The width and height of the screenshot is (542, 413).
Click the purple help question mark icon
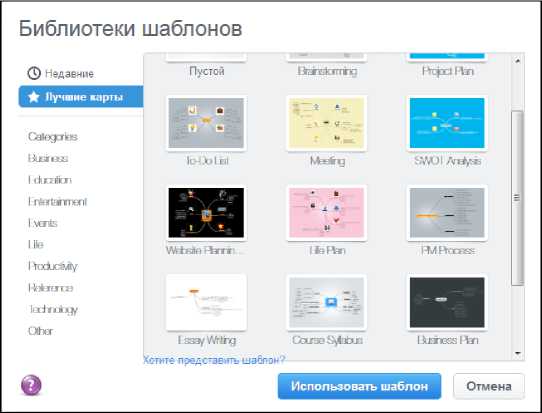click(31, 385)
